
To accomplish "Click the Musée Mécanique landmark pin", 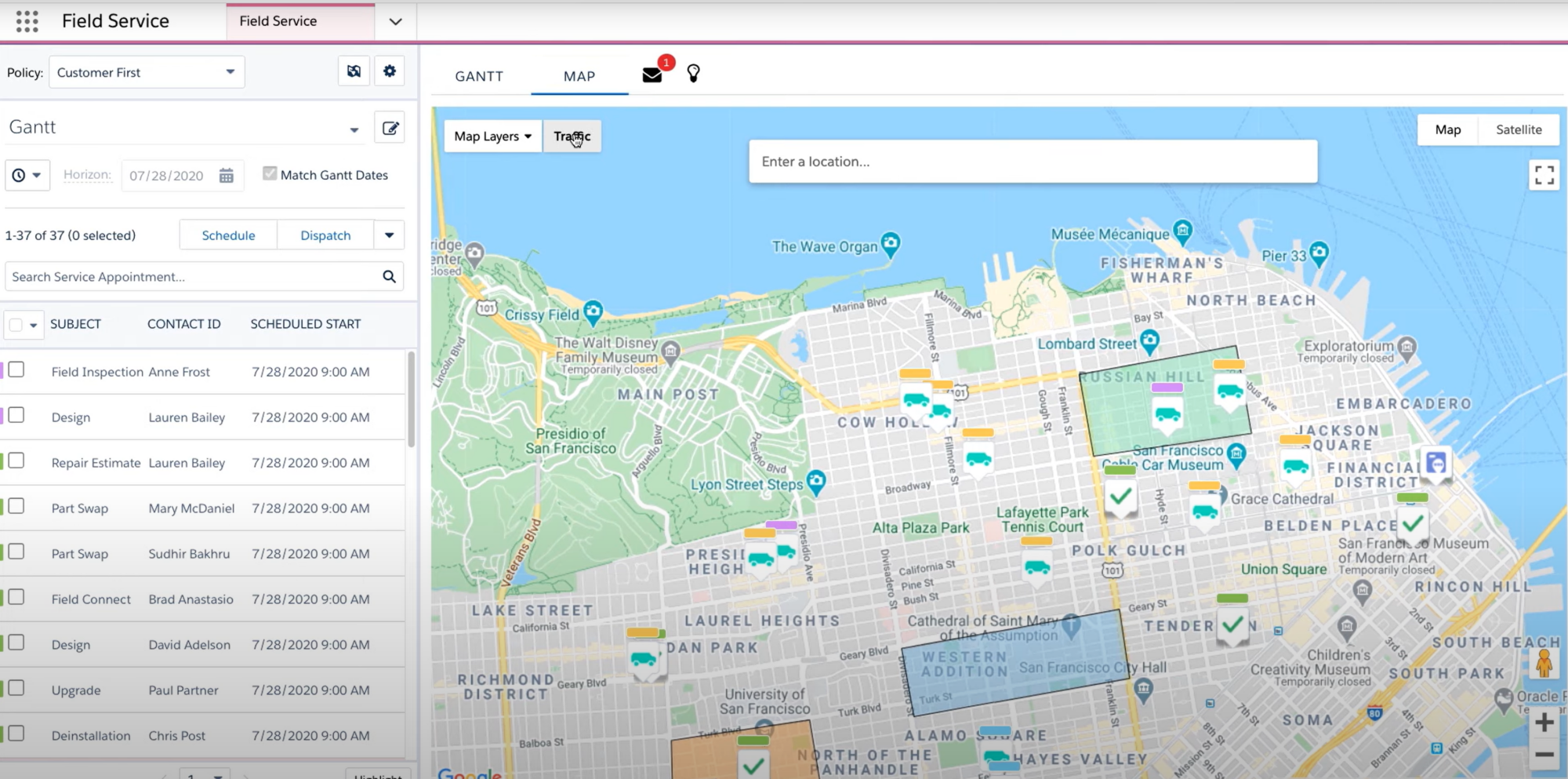I will tap(1182, 231).
